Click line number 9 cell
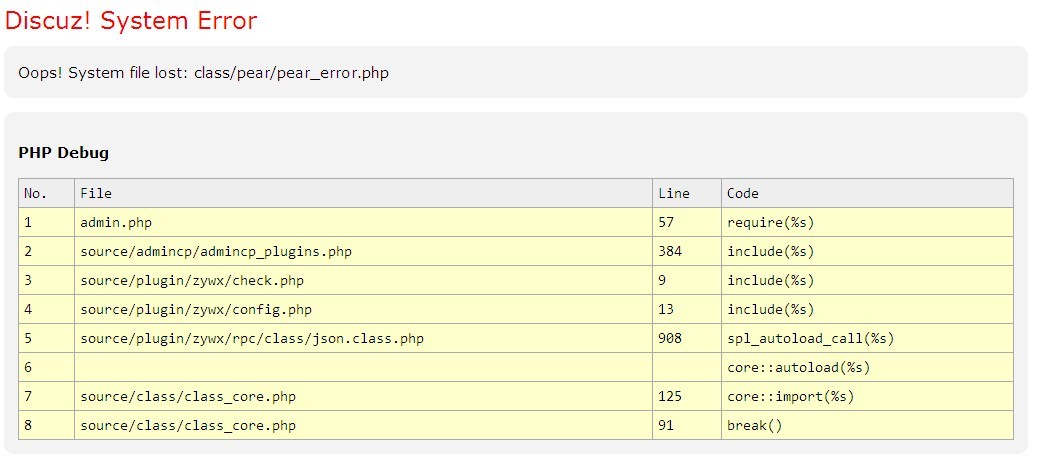This screenshot has width=1038, height=459. (x=687, y=280)
